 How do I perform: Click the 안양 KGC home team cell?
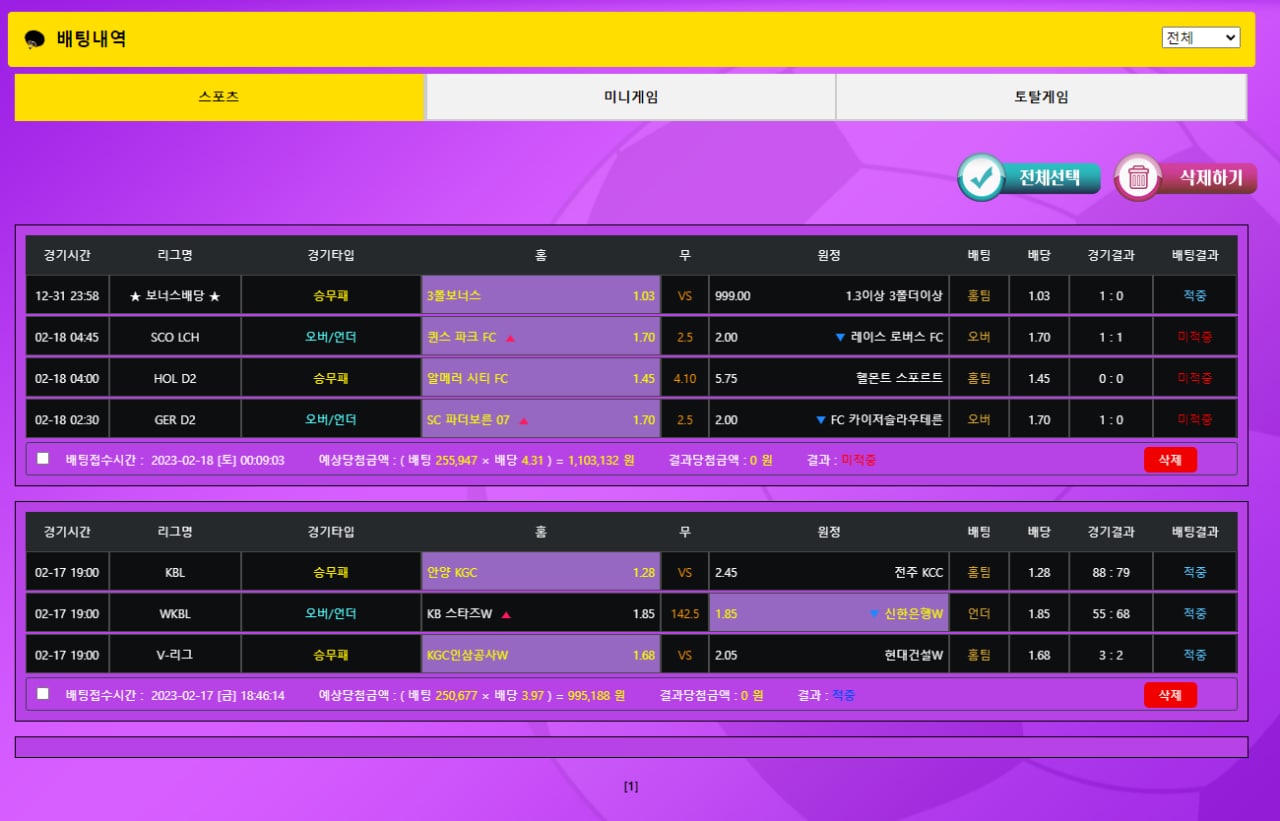[540, 573]
